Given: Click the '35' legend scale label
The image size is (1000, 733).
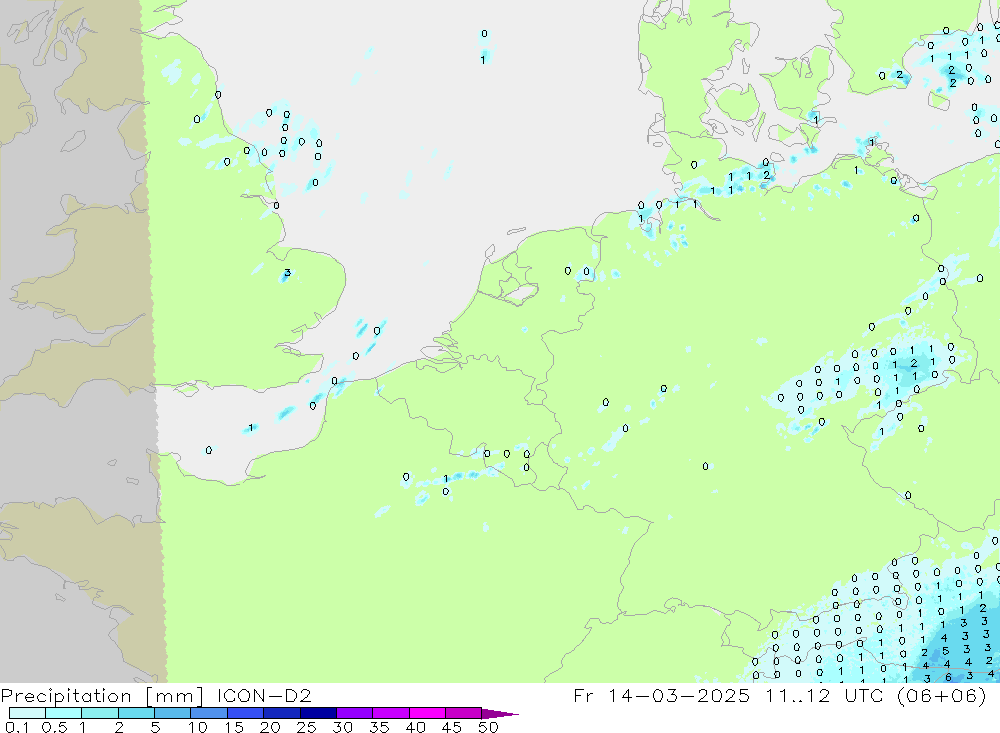Looking at the screenshot, I should click(379, 727).
